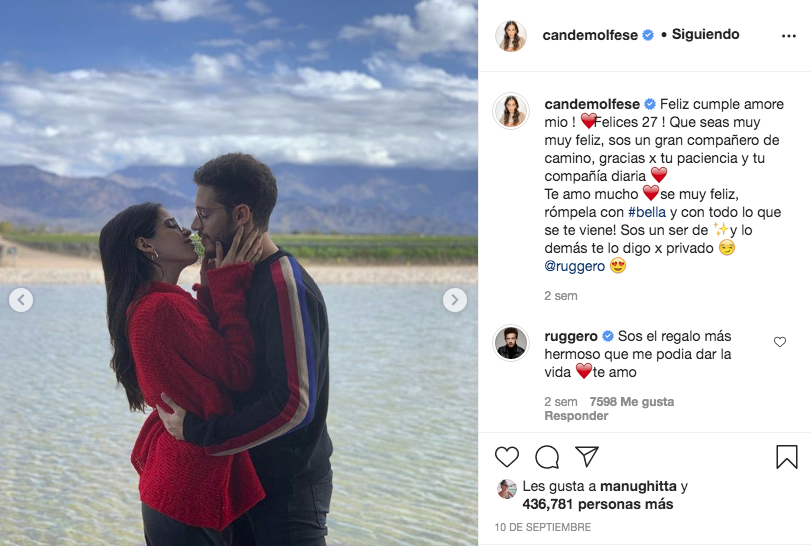Open the three-dots more options menu
The height and width of the screenshot is (546, 811).
pos(788,36)
